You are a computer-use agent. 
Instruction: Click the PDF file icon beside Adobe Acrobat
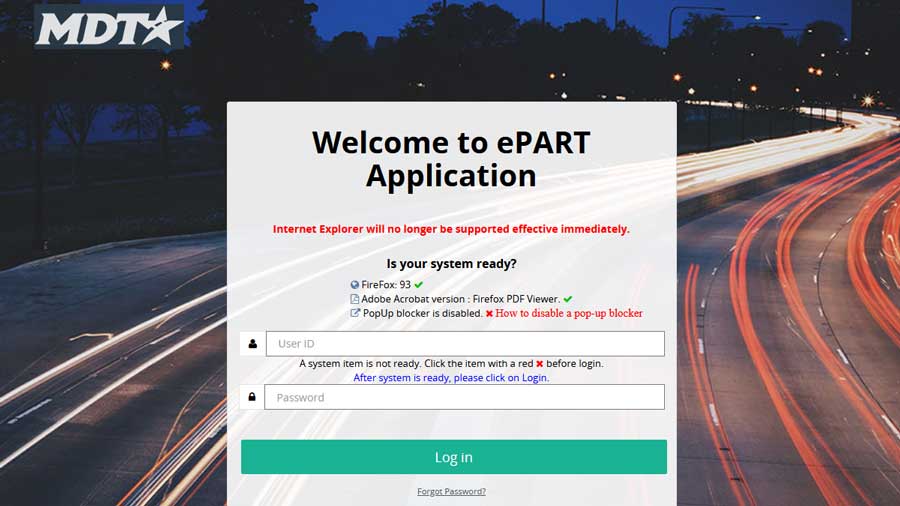pos(355,299)
